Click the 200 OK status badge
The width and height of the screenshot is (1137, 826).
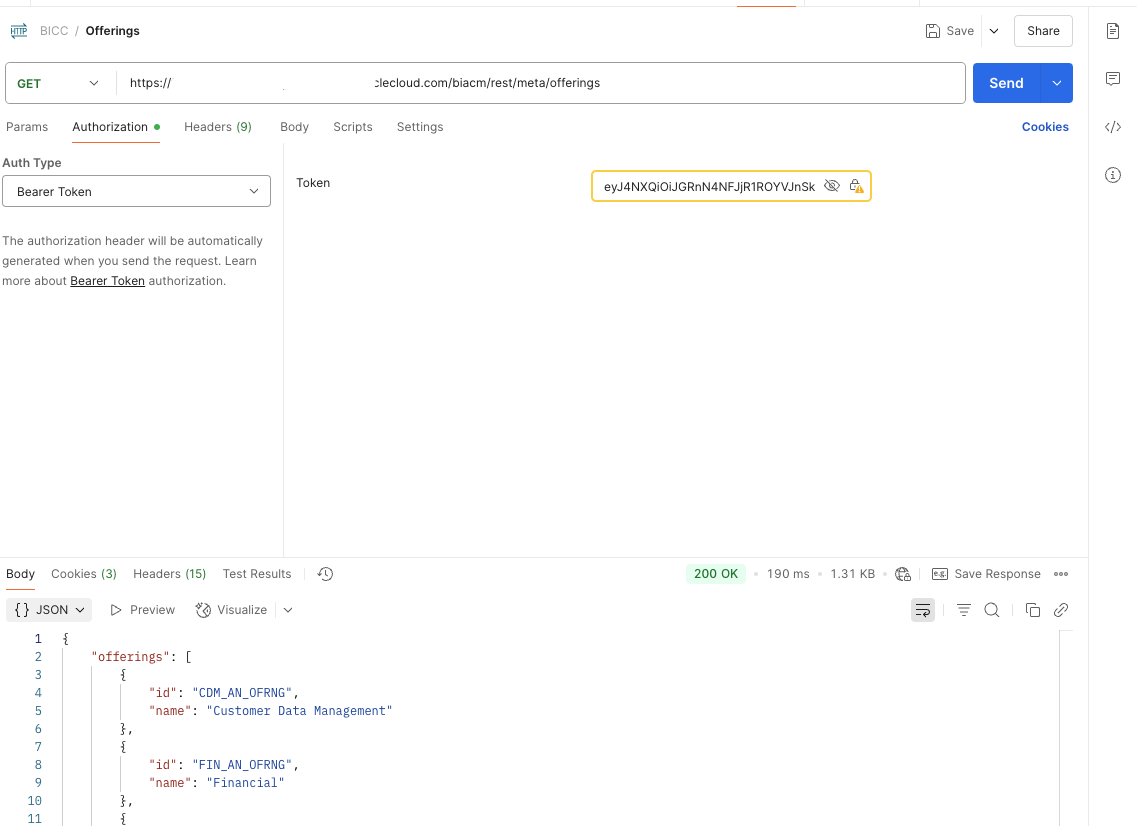(716, 574)
